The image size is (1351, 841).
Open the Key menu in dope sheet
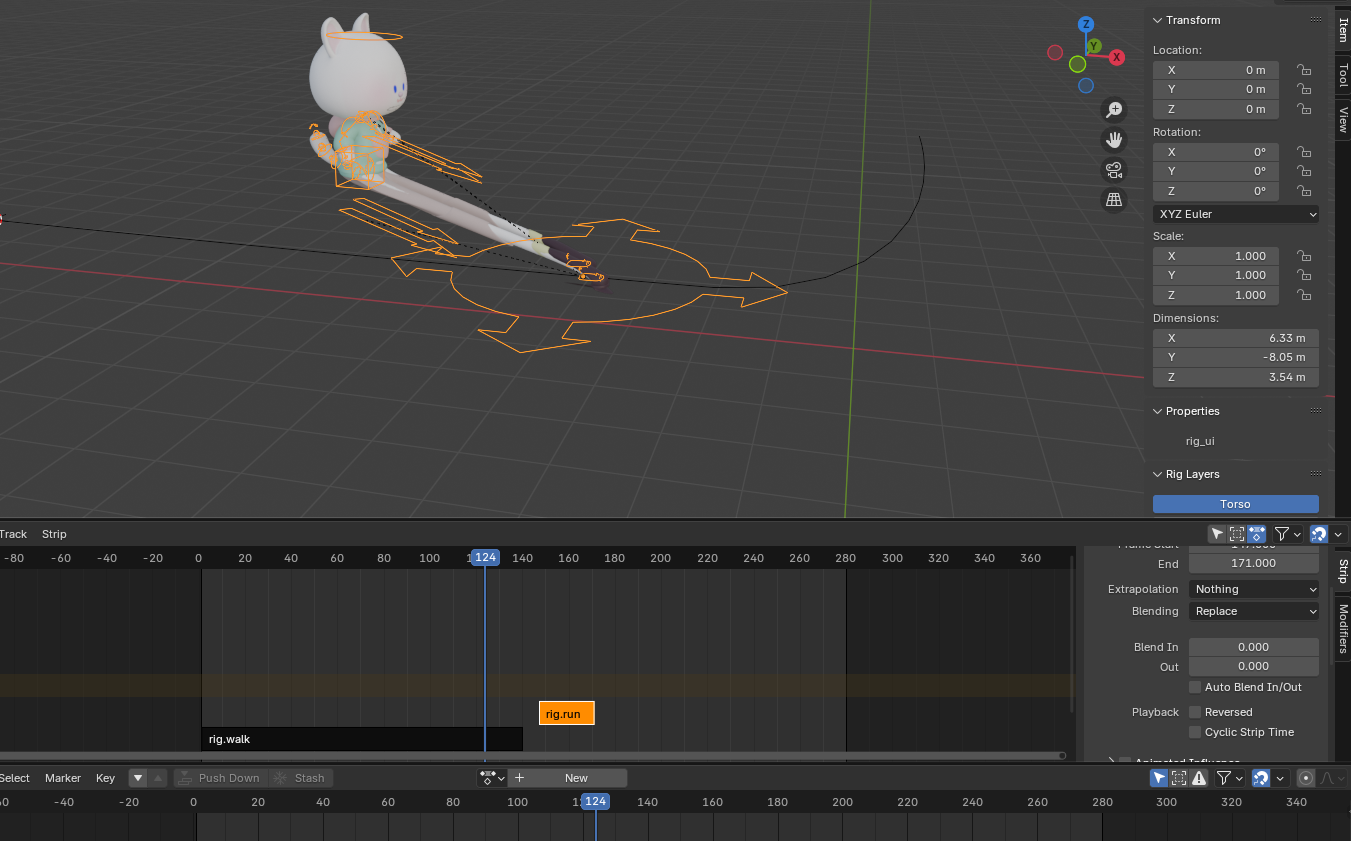point(106,778)
